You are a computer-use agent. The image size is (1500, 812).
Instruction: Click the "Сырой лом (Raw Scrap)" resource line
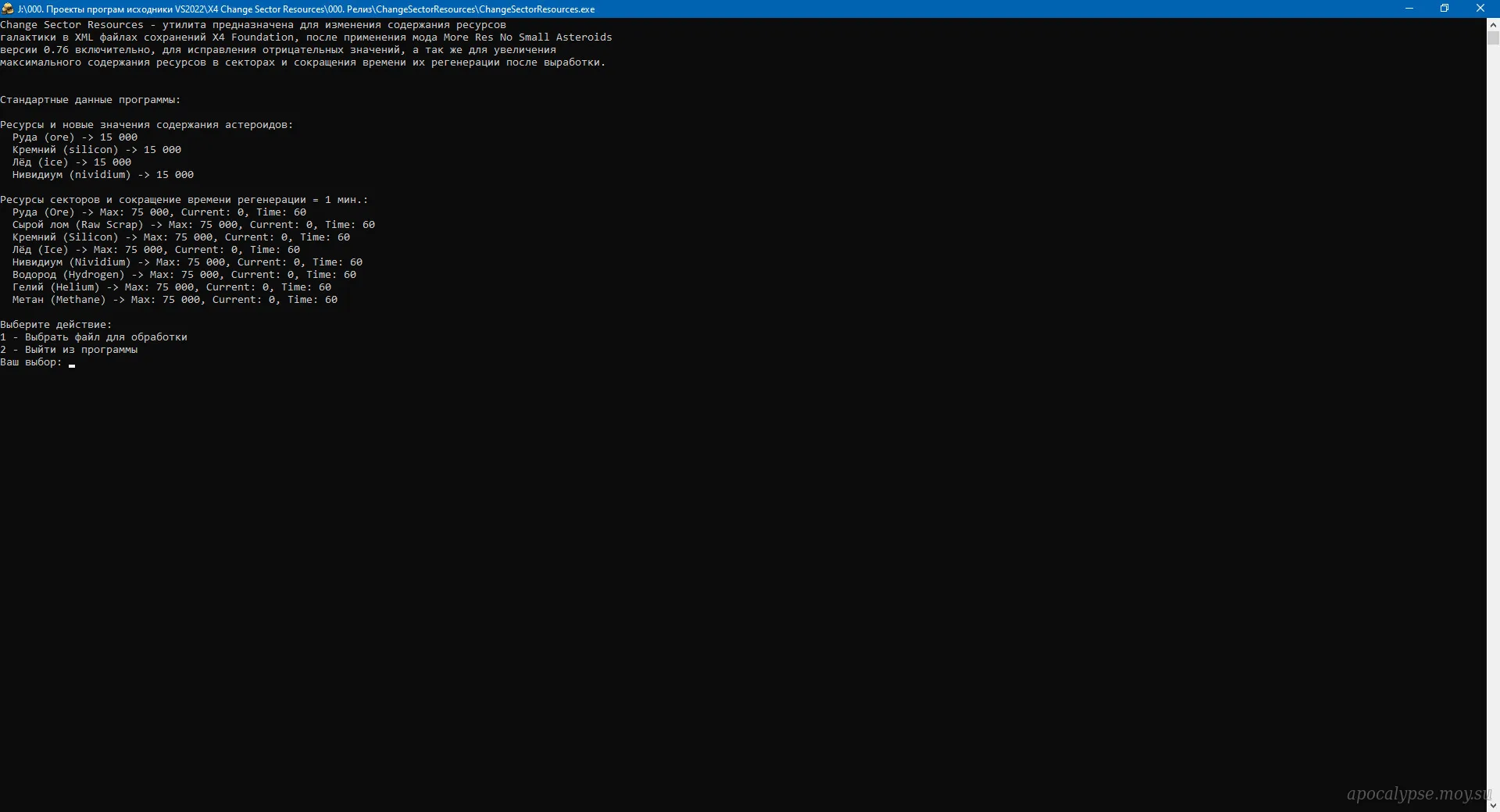194,225
